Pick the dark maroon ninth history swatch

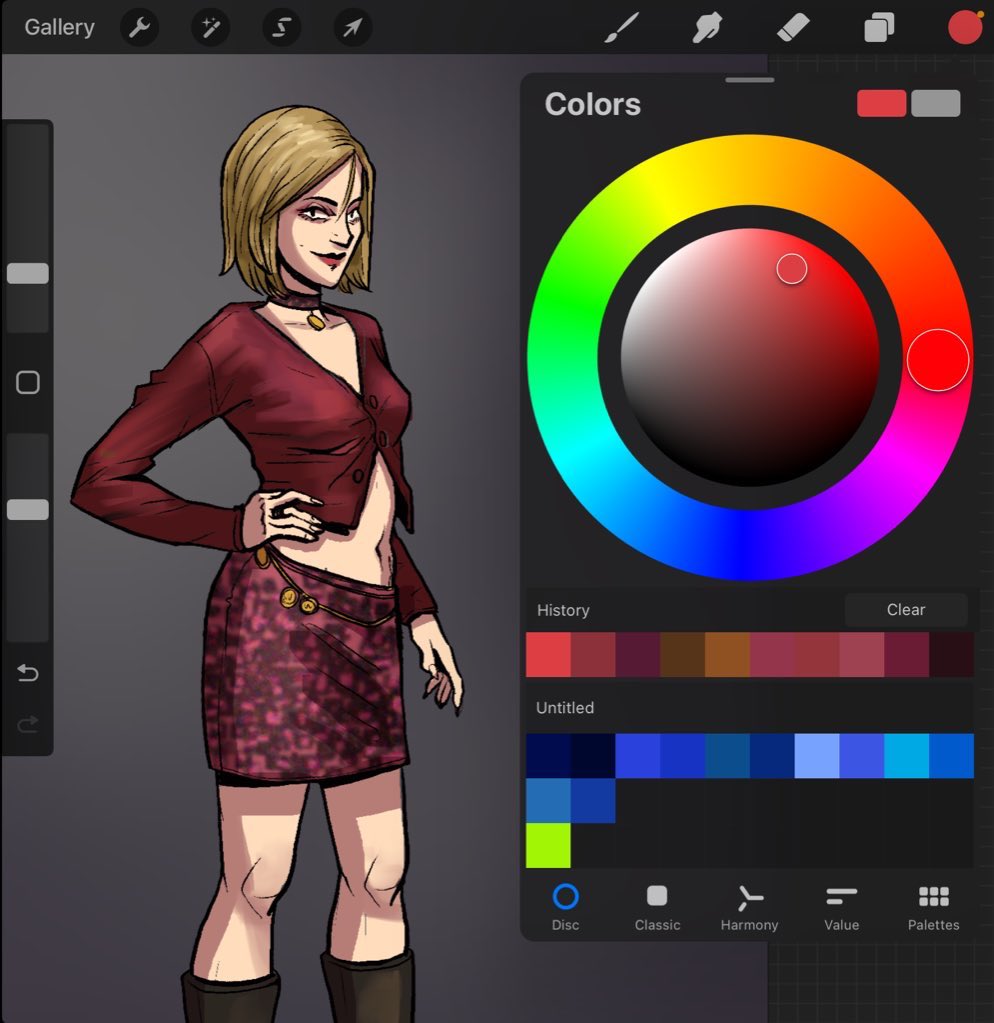[907, 654]
